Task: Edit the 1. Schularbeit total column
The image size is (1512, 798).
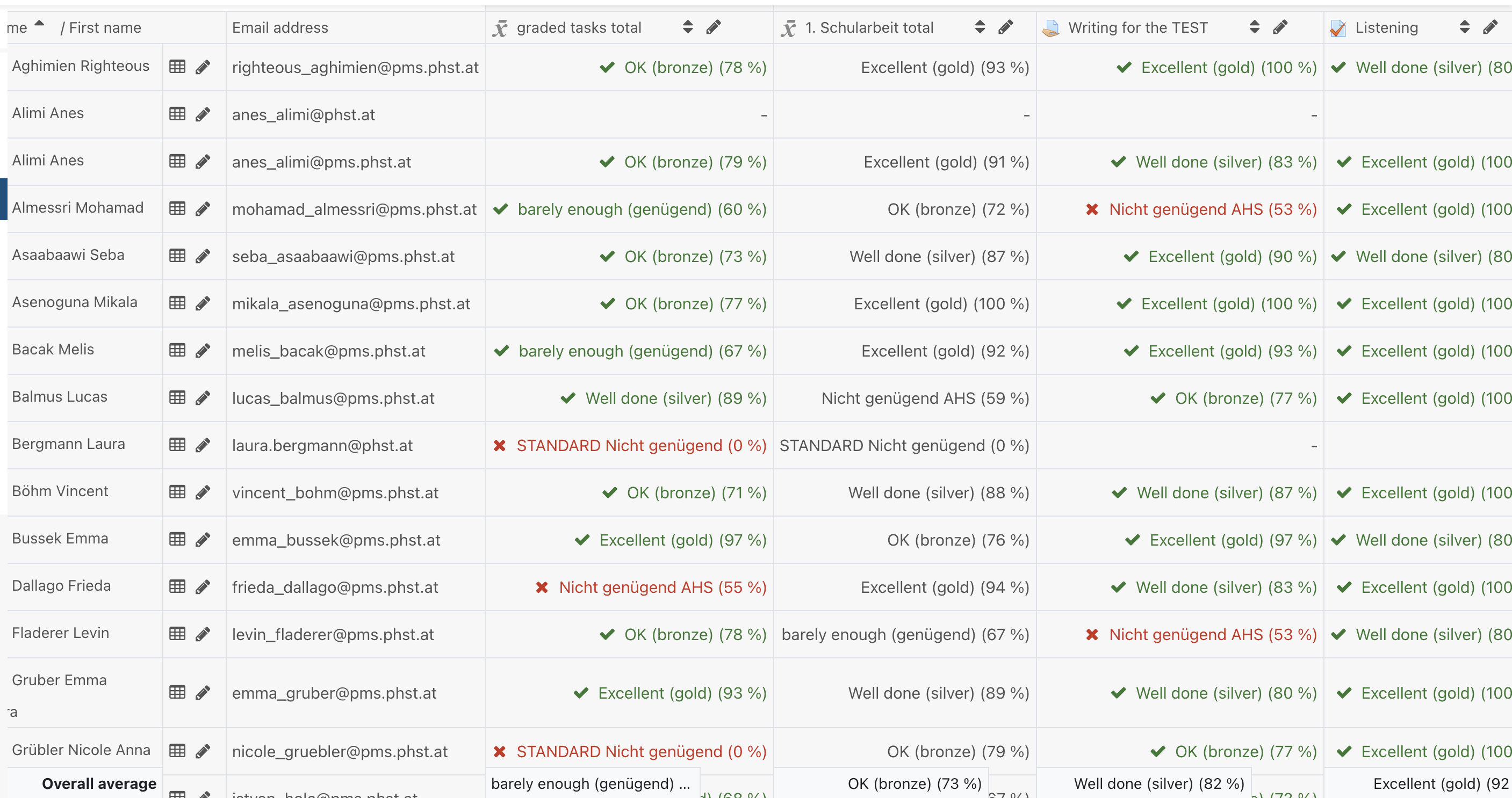Action: [1005, 27]
